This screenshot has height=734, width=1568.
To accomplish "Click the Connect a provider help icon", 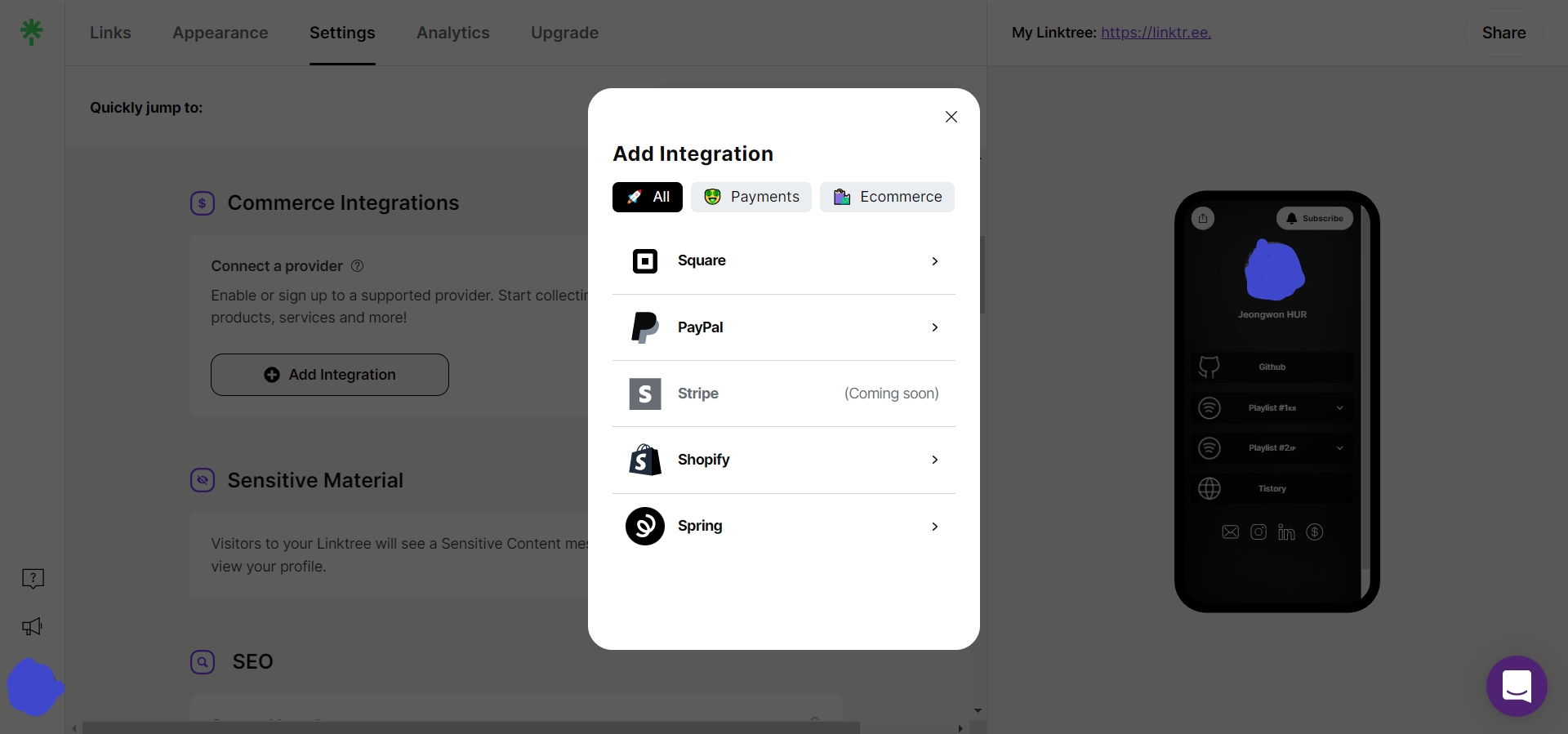I will pyautogui.click(x=357, y=266).
